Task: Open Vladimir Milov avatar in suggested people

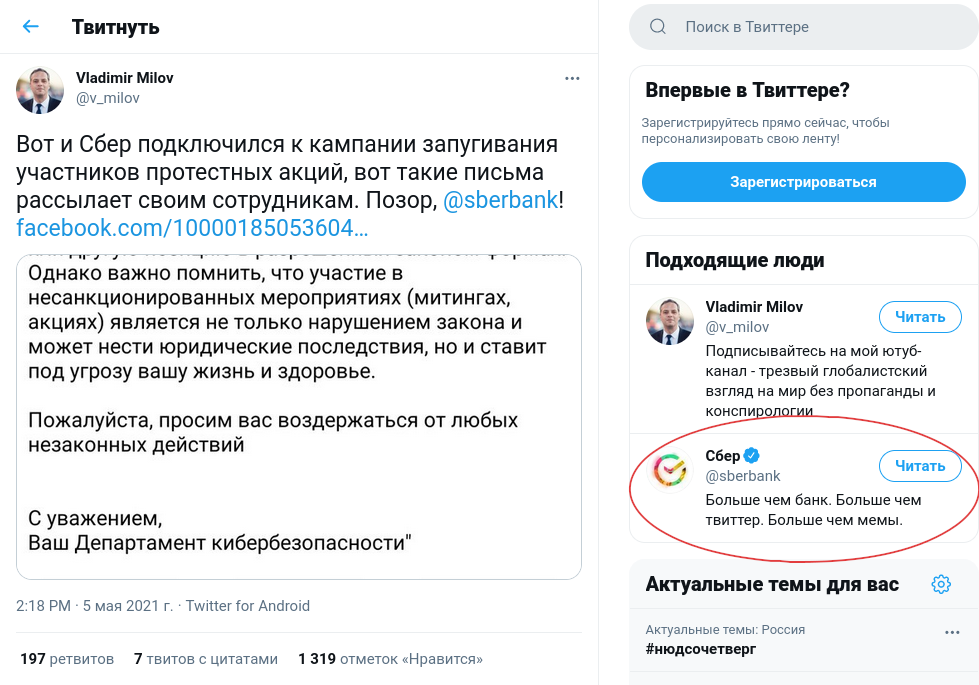Action: point(670,322)
